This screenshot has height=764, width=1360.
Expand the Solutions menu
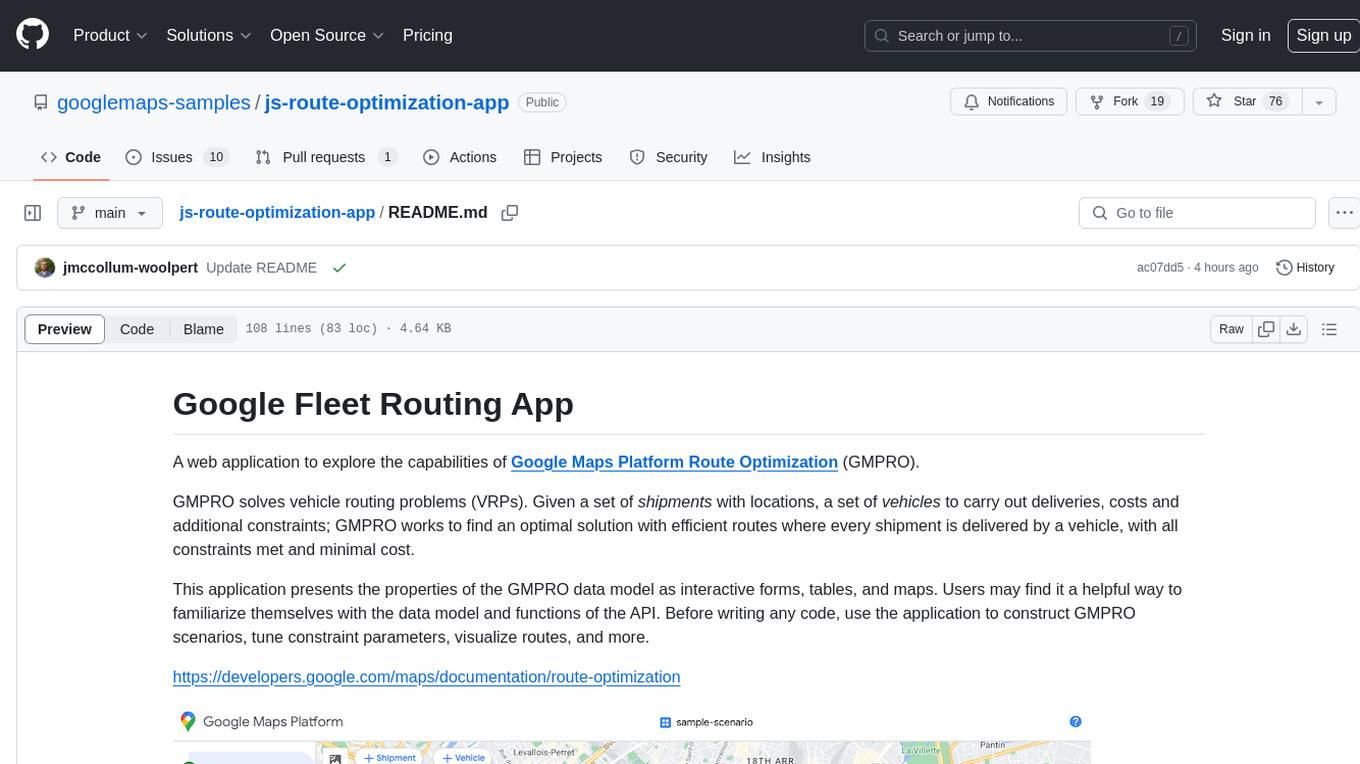(208, 35)
